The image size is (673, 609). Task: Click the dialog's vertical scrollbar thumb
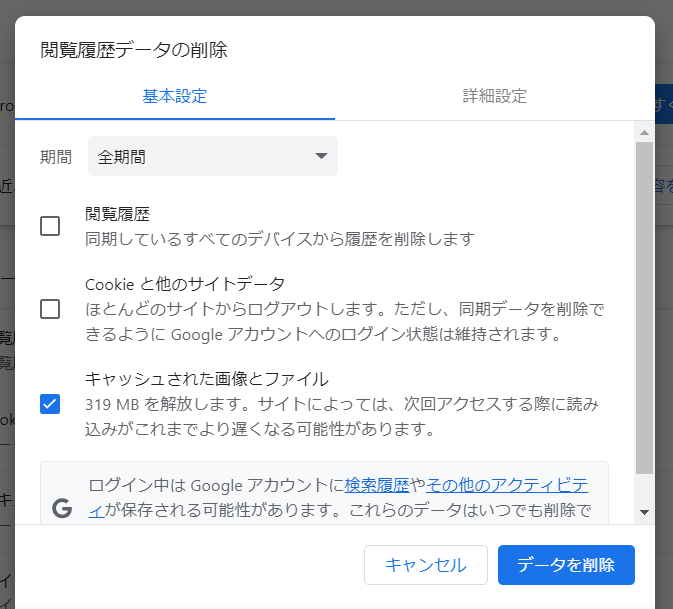click(x=644, y=300)
